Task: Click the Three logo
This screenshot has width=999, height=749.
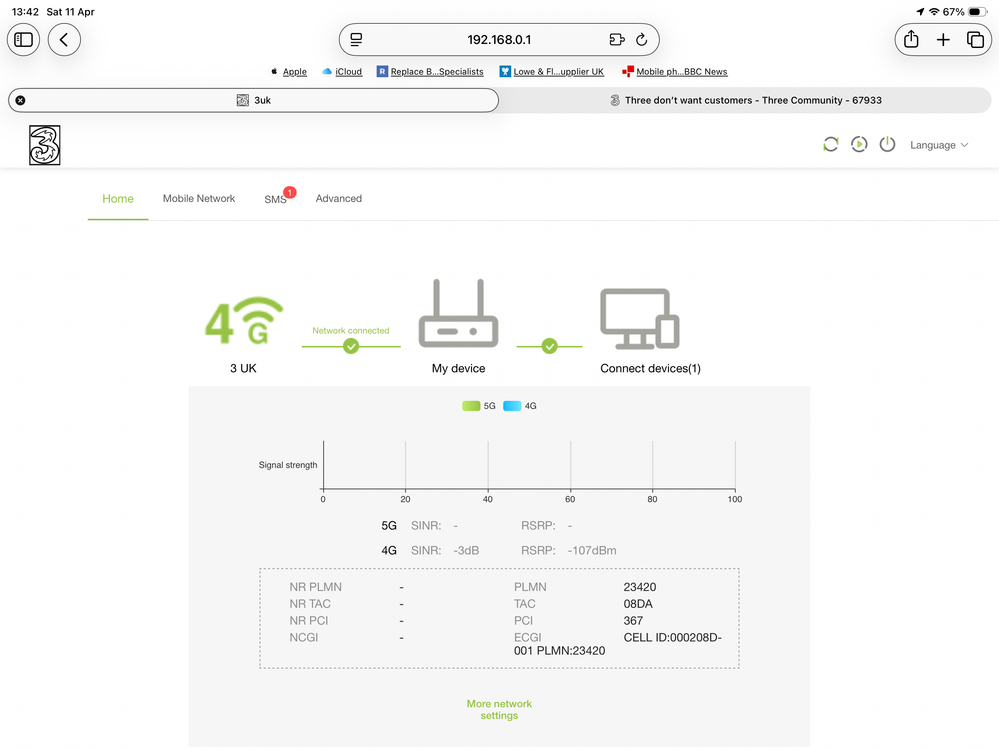Action: click(45, 145)
